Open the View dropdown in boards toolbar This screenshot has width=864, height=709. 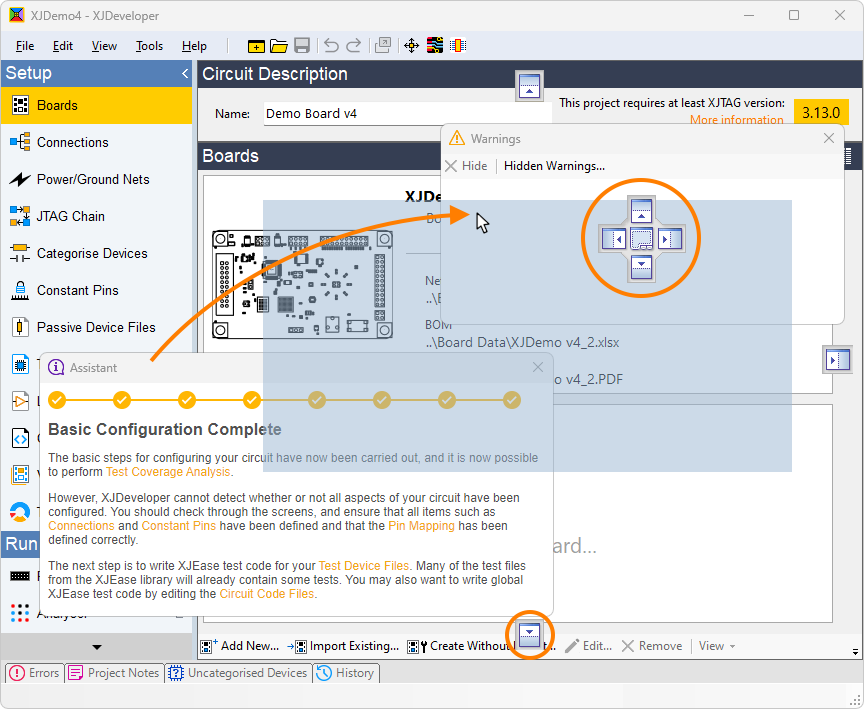[716, 646]
